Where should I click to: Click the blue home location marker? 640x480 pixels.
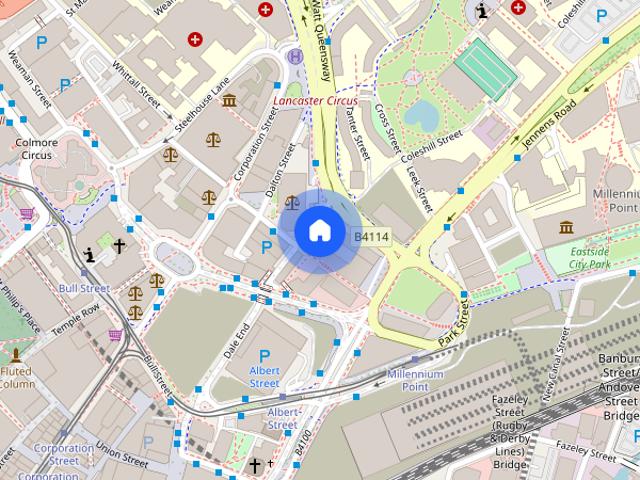coord(320,231)
